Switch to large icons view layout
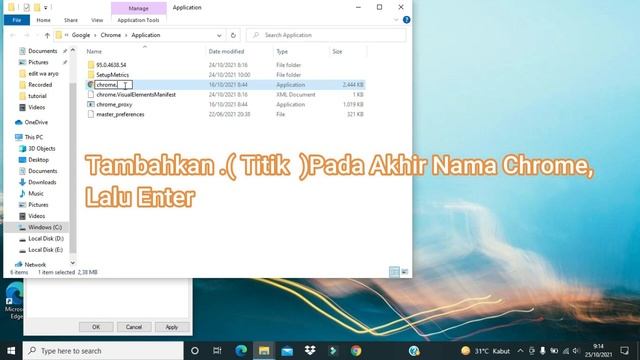This screenshot has width=640, height=360. point(405,272)
